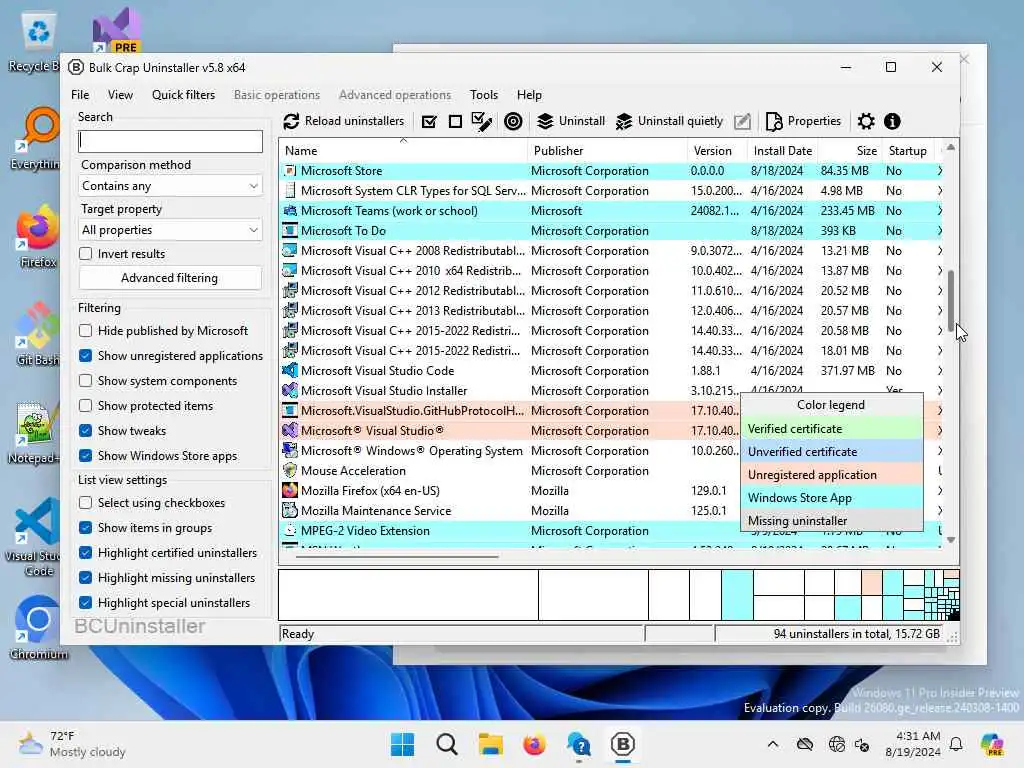
Task: Uncheck Highlight certified uninstallers
Action: 86,552
